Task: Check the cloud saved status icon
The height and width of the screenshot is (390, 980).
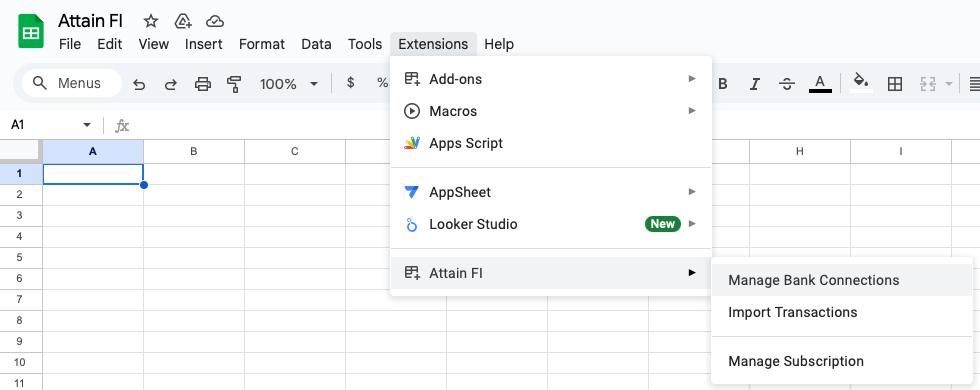Action: (215, 21)
